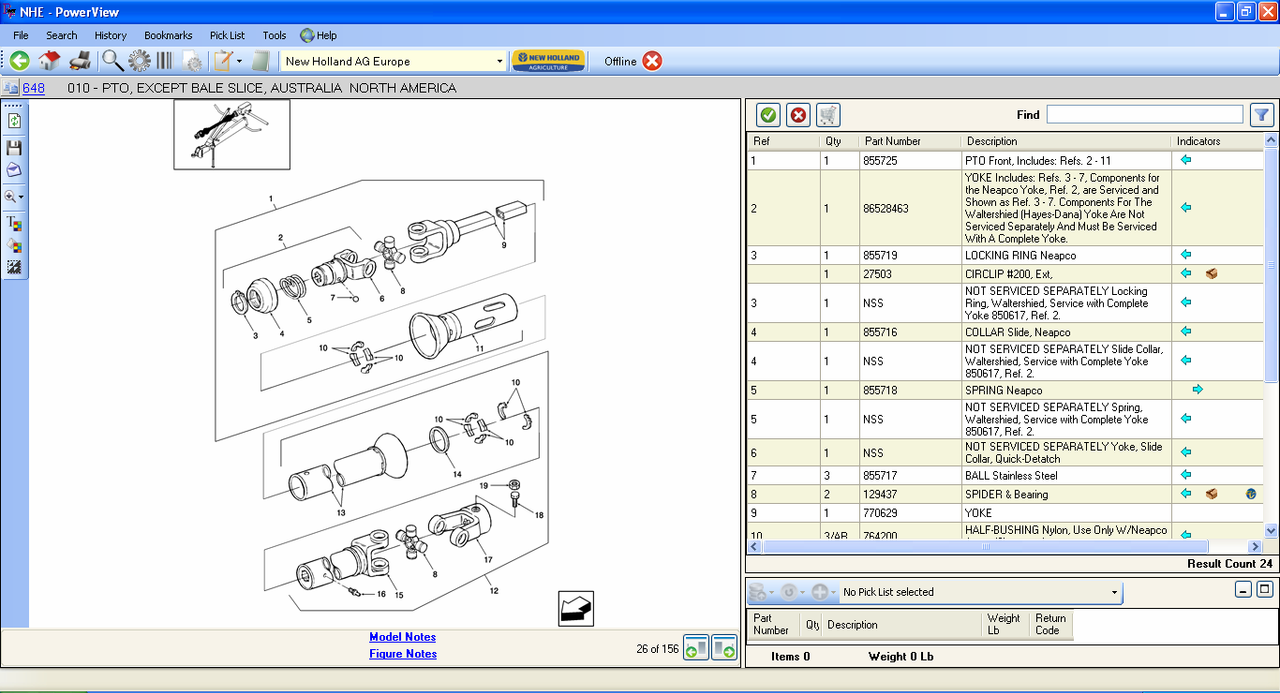Open the File menu
The height and width of the screenshot is (693, 1280).
[x=21, y=35]
